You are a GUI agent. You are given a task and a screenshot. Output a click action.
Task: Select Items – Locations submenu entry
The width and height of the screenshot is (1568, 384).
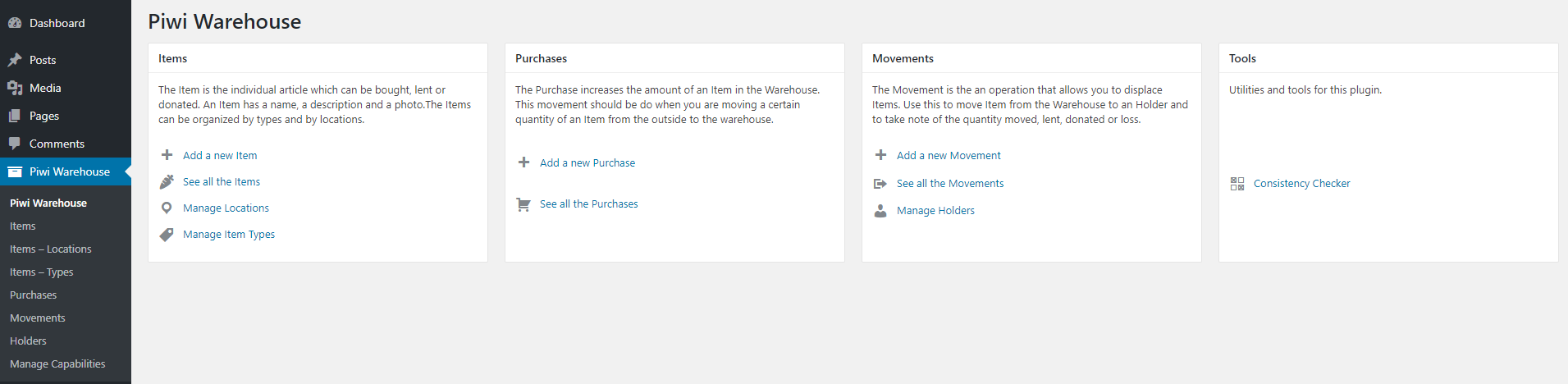(x=51, y=249)
